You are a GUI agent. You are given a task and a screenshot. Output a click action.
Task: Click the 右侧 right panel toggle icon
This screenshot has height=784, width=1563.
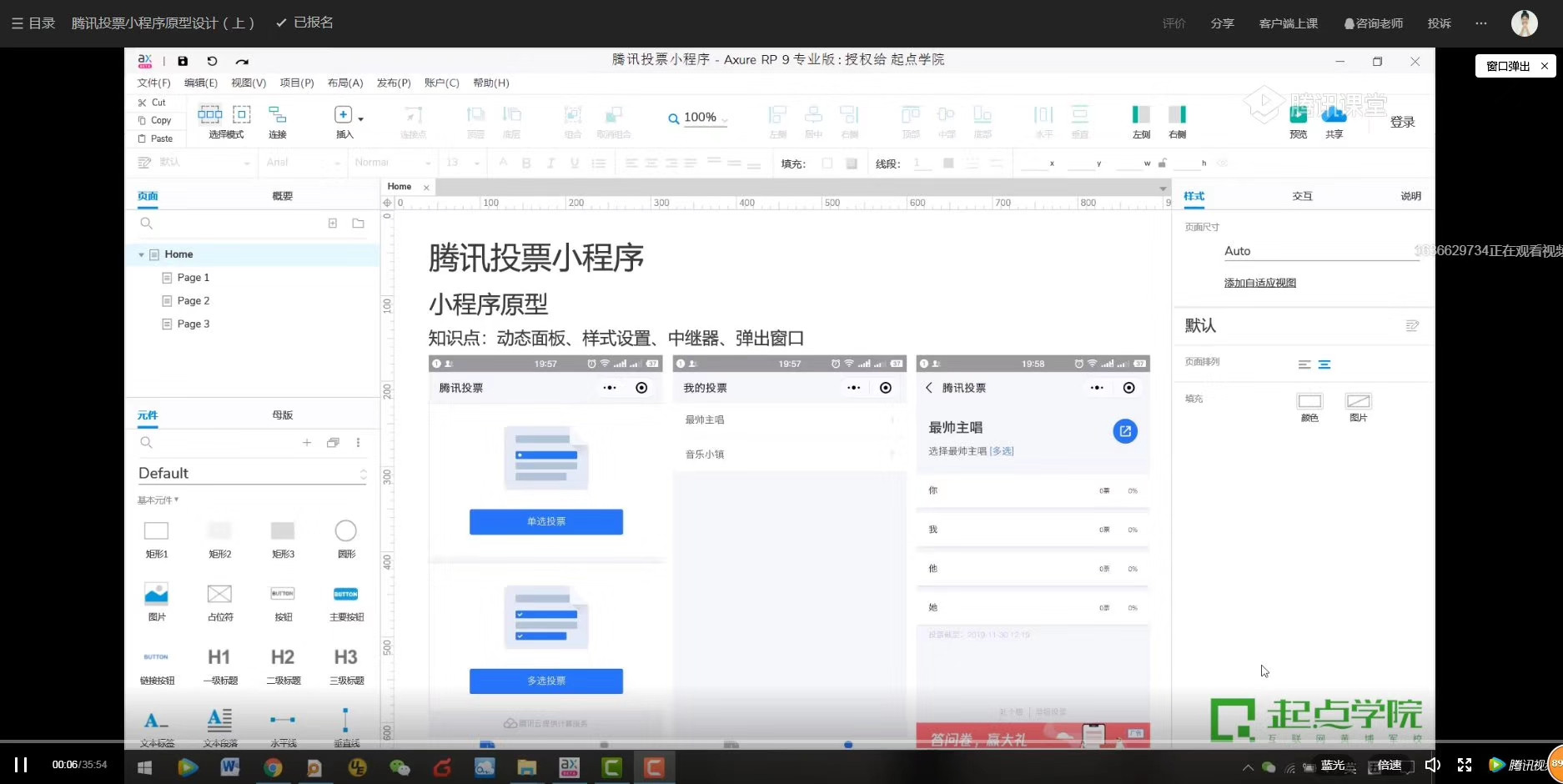coord(1178,114)
